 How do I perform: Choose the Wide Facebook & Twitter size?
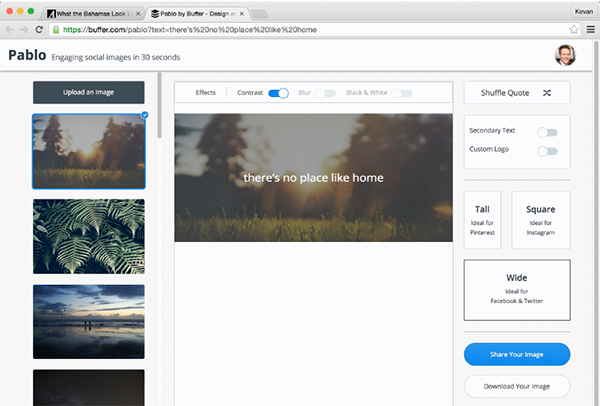coord(517,290)
